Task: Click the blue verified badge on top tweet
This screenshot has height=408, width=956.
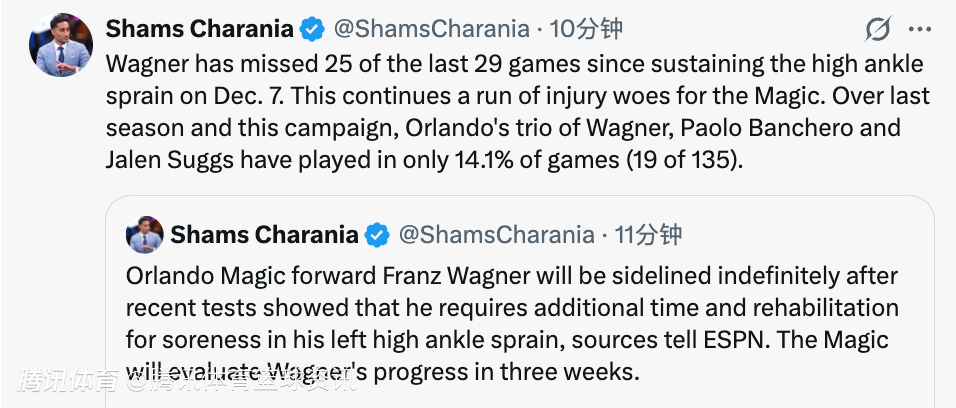Action: pyautogui.click(x=313, y=30)
